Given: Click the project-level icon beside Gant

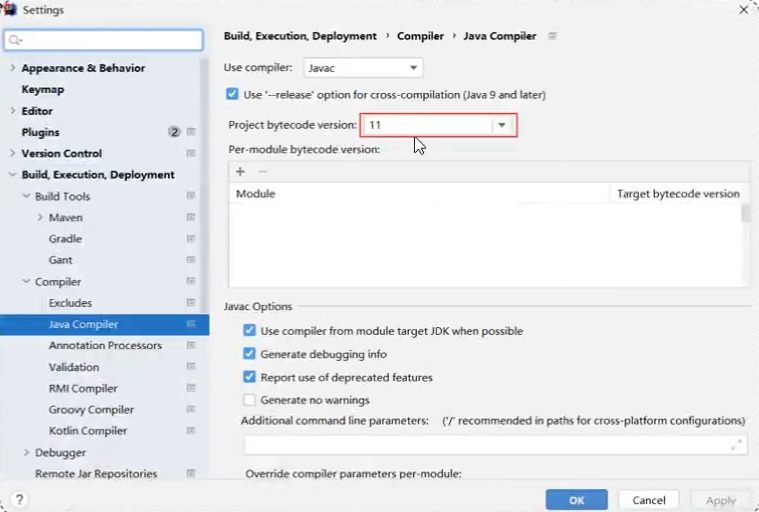Looking at the screenshot, I should click(191, 260).
